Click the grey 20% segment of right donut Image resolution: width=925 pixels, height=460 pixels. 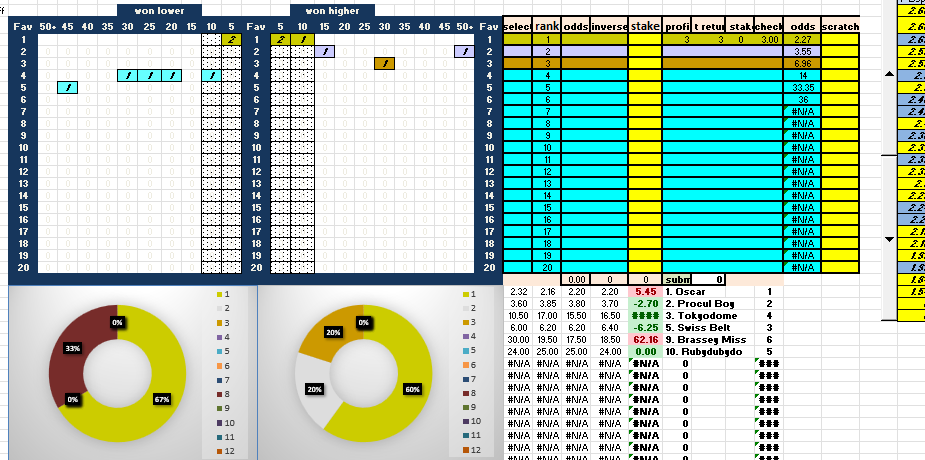tap(314, 389)
